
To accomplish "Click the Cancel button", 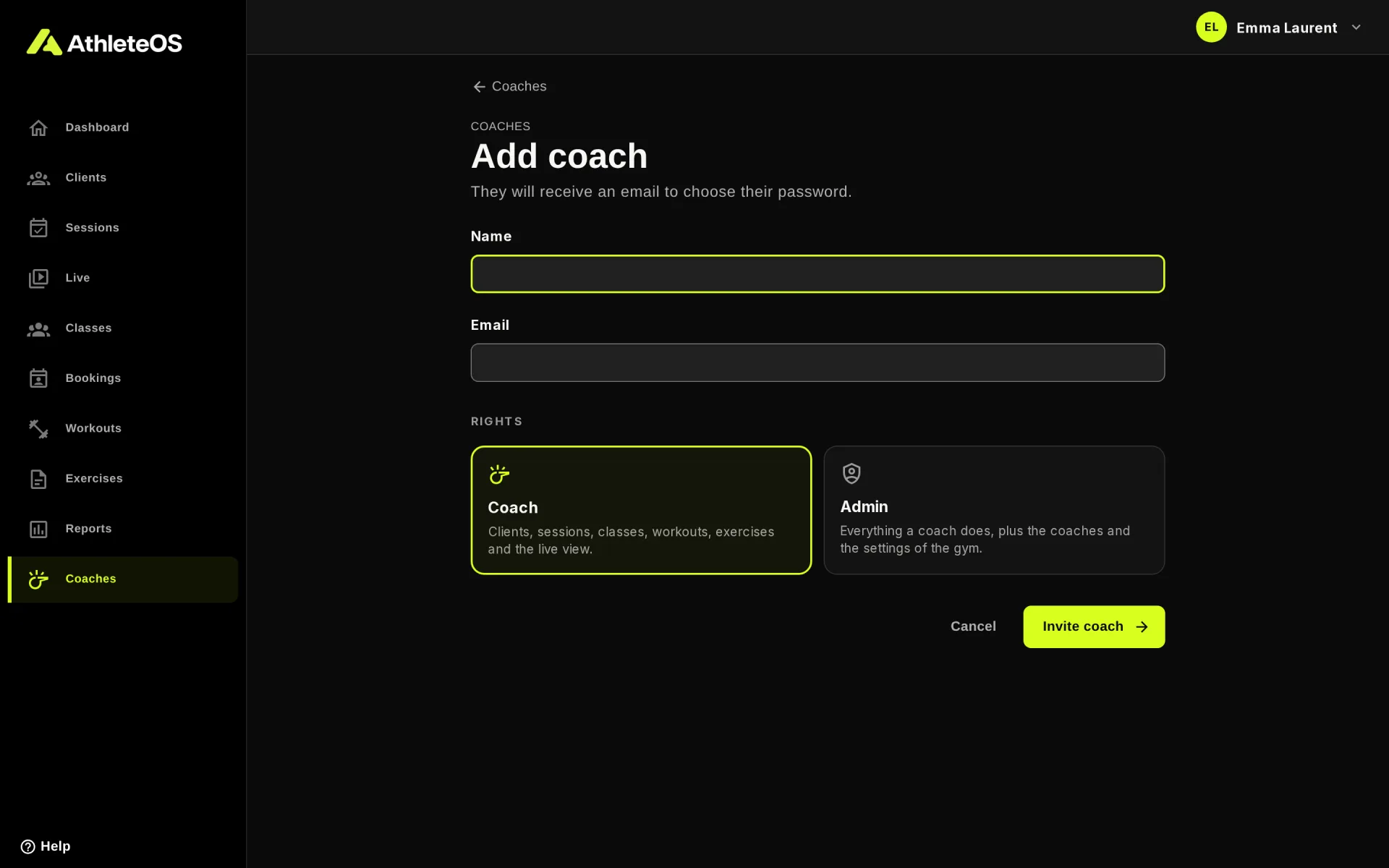I will pyautogui.click(x=973, y=626).
